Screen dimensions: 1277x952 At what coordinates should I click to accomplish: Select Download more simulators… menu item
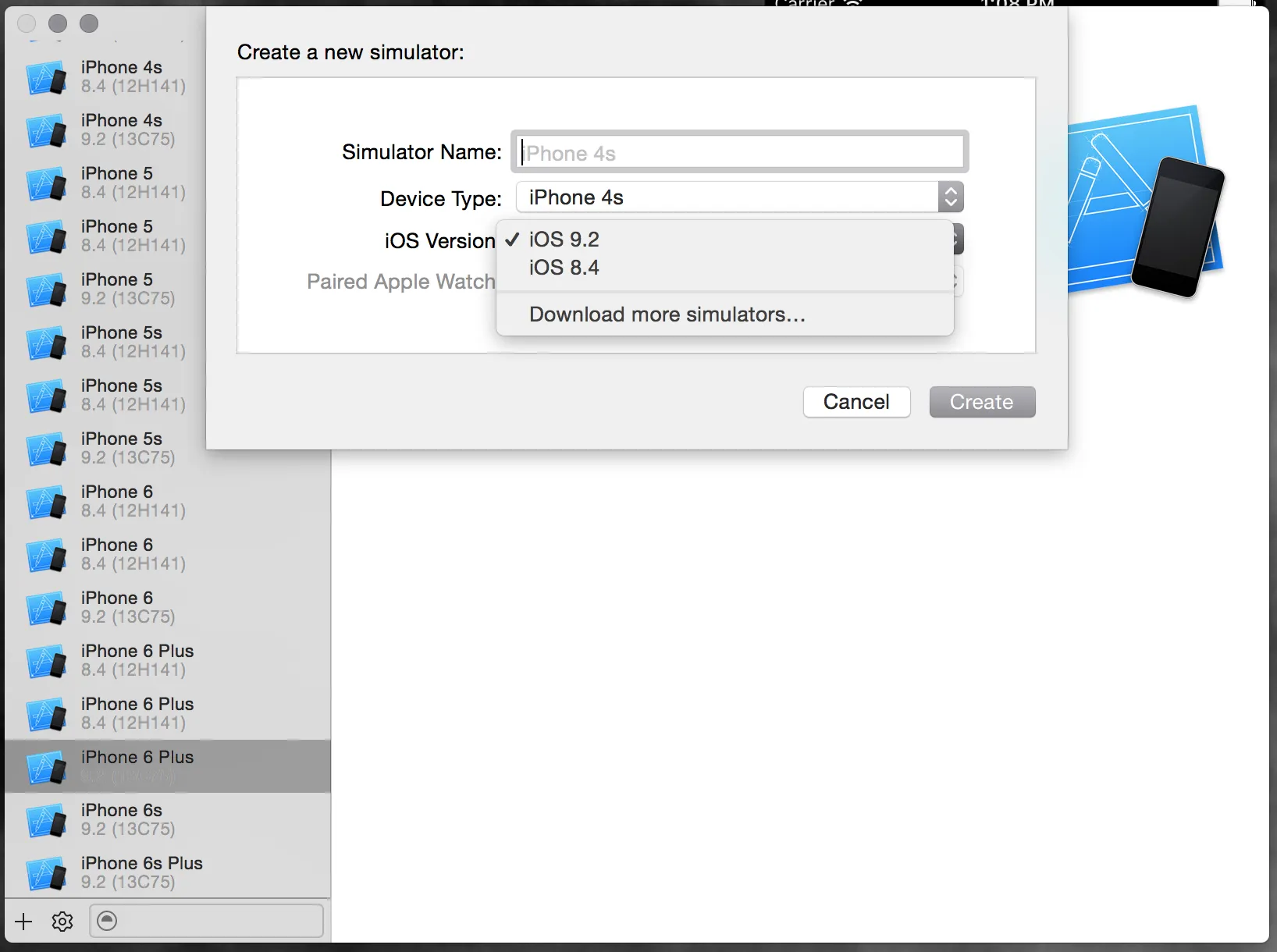pos(725,314)
